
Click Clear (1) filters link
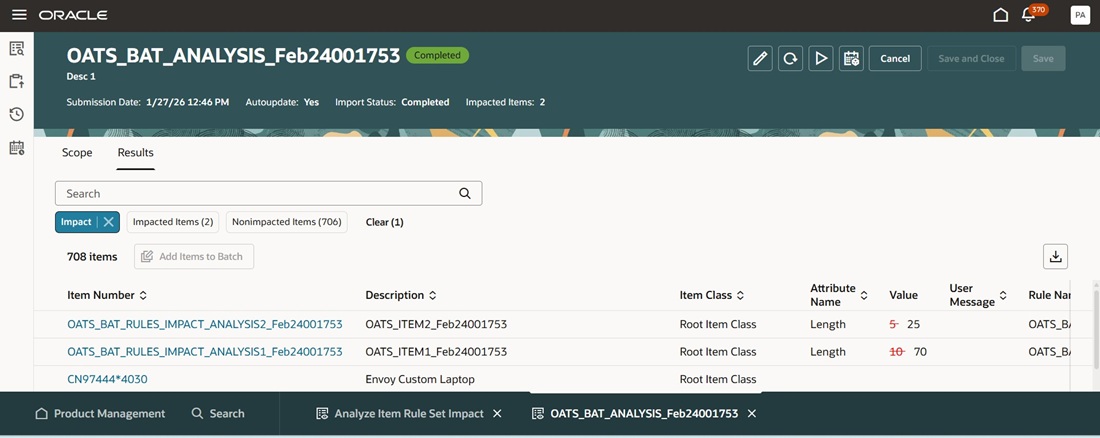click(384, 222)
